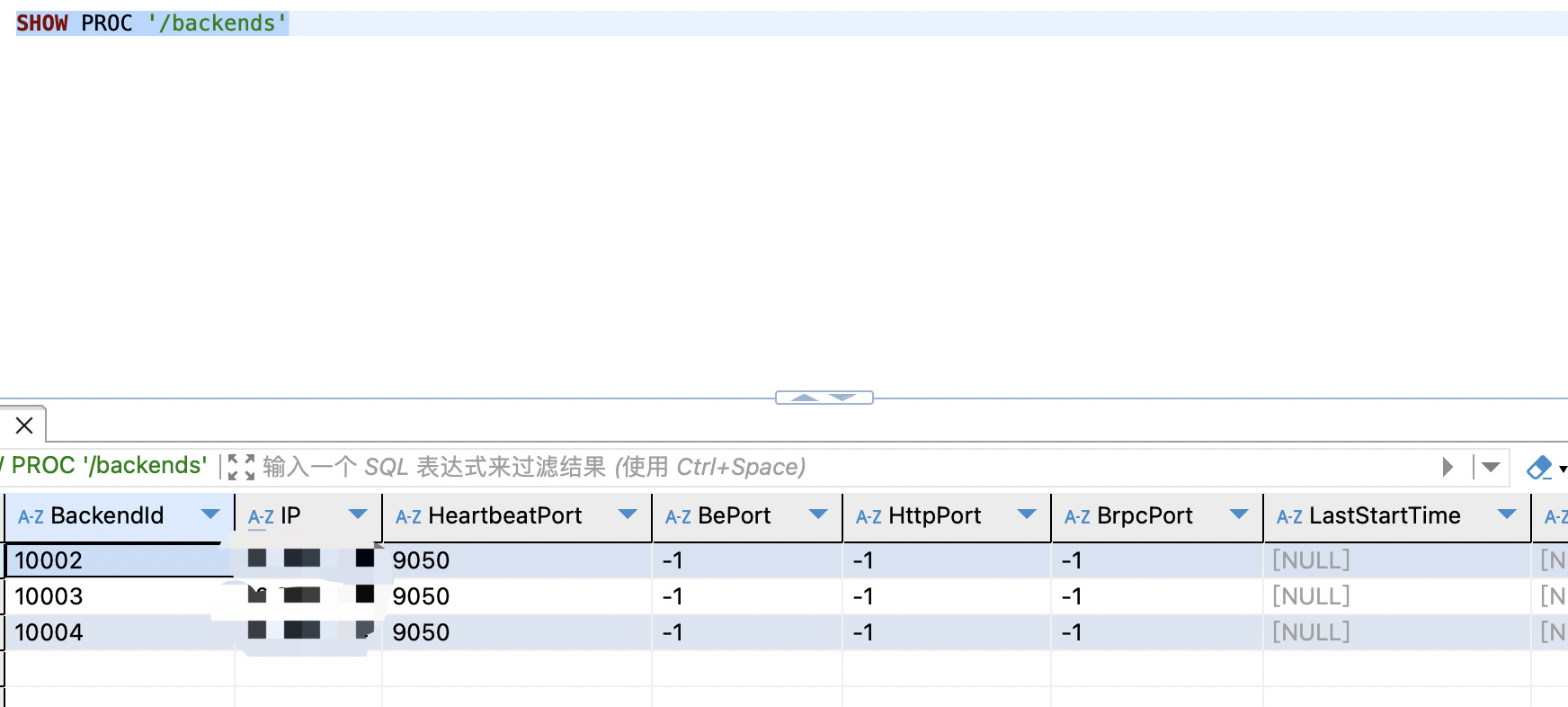Click the LastStartTime column header

click(x=1385, y=515)
